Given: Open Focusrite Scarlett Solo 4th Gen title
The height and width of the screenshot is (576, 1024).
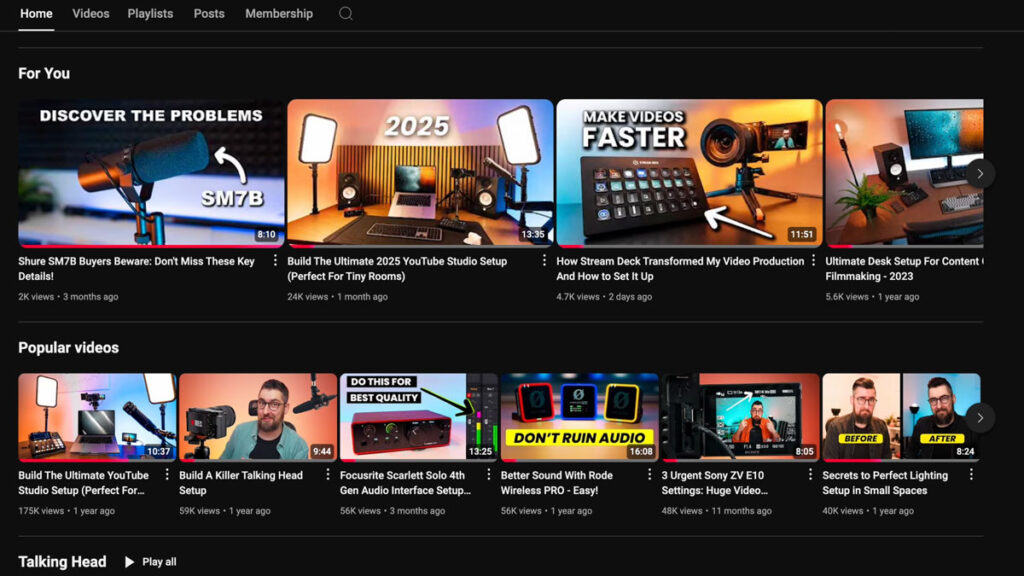Looking at the screenshot, I should [405, 483].
